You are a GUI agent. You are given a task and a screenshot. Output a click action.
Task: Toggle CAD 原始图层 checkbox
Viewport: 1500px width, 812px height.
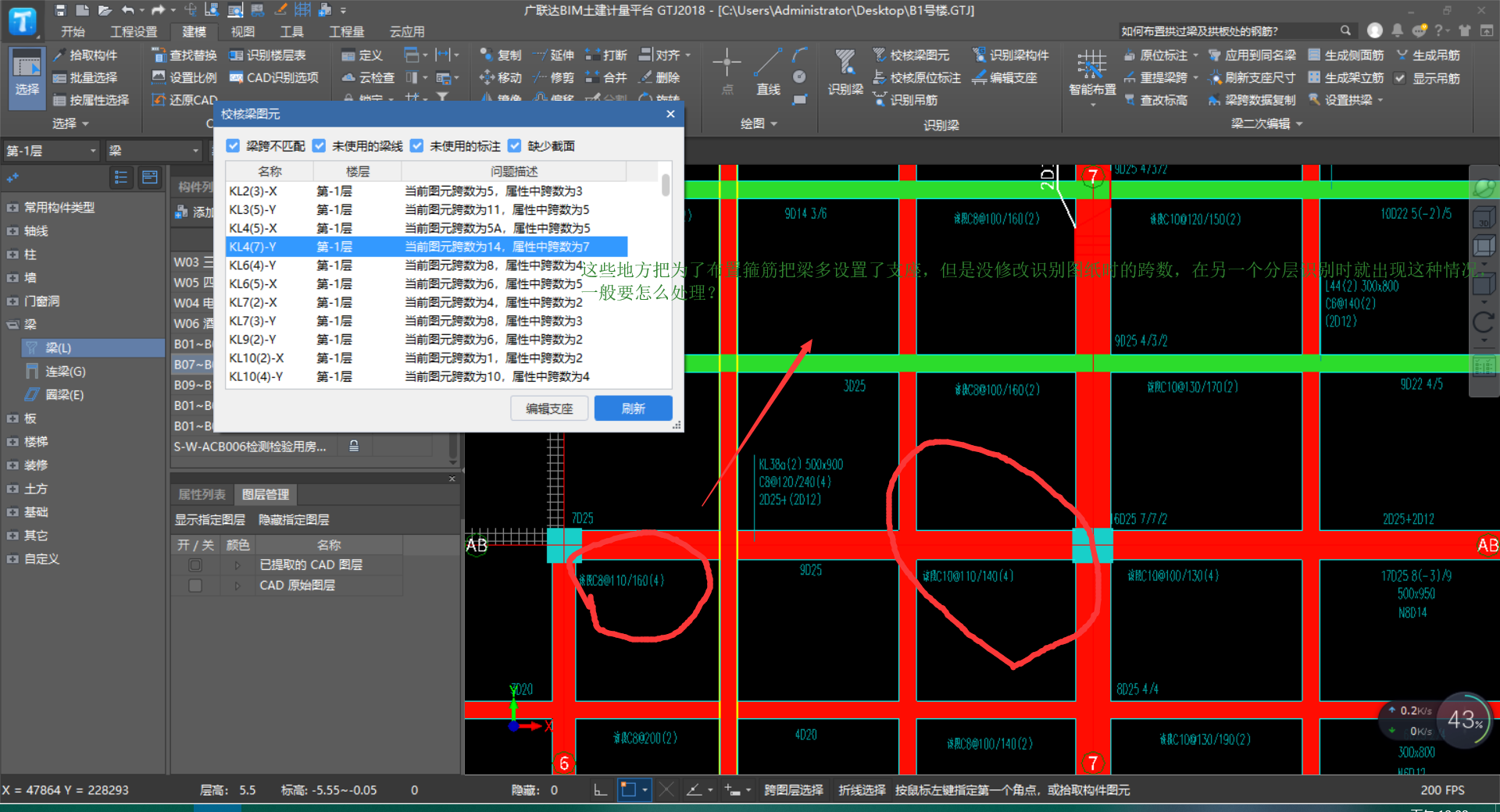195,585
